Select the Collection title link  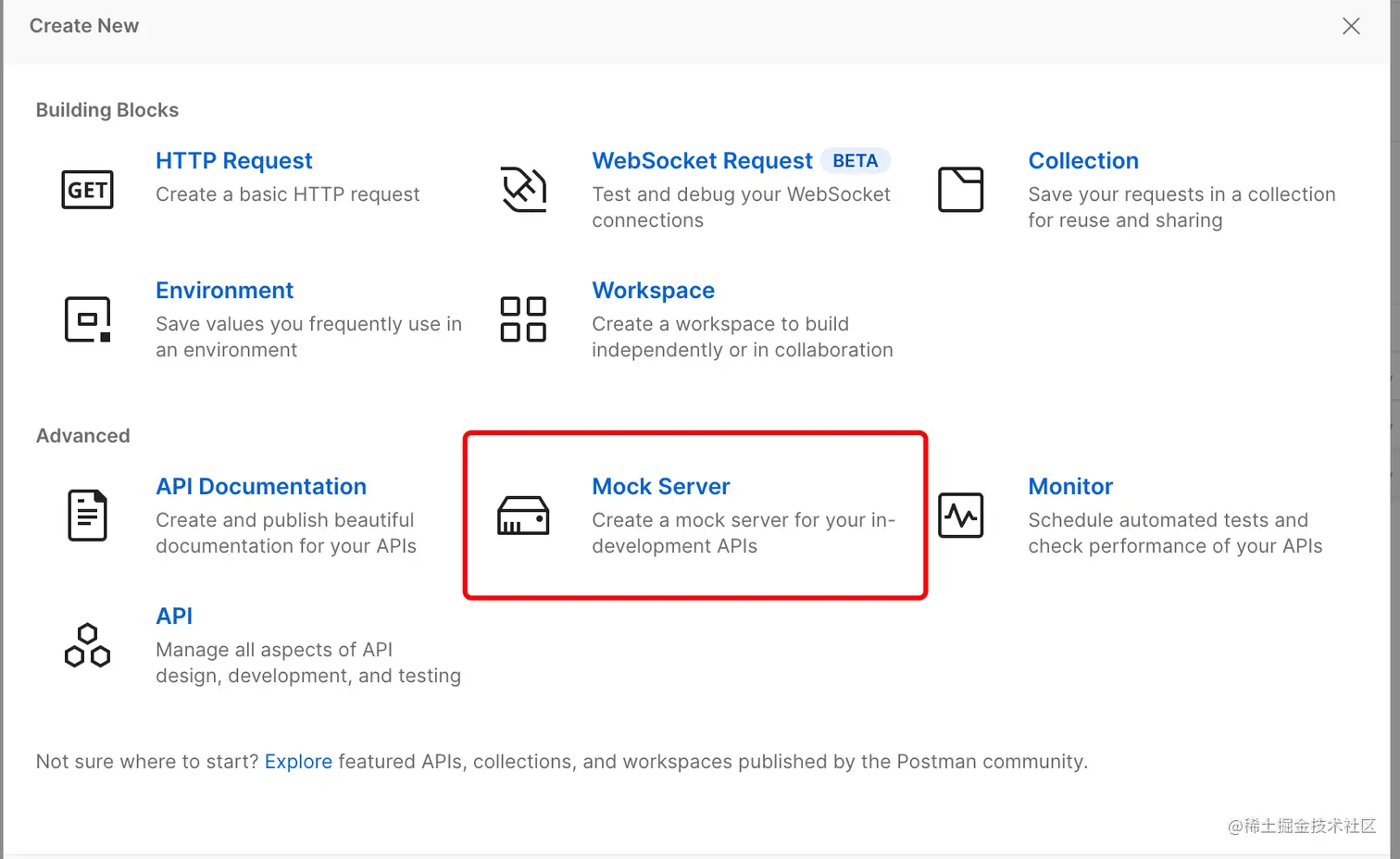point(1083,161)
